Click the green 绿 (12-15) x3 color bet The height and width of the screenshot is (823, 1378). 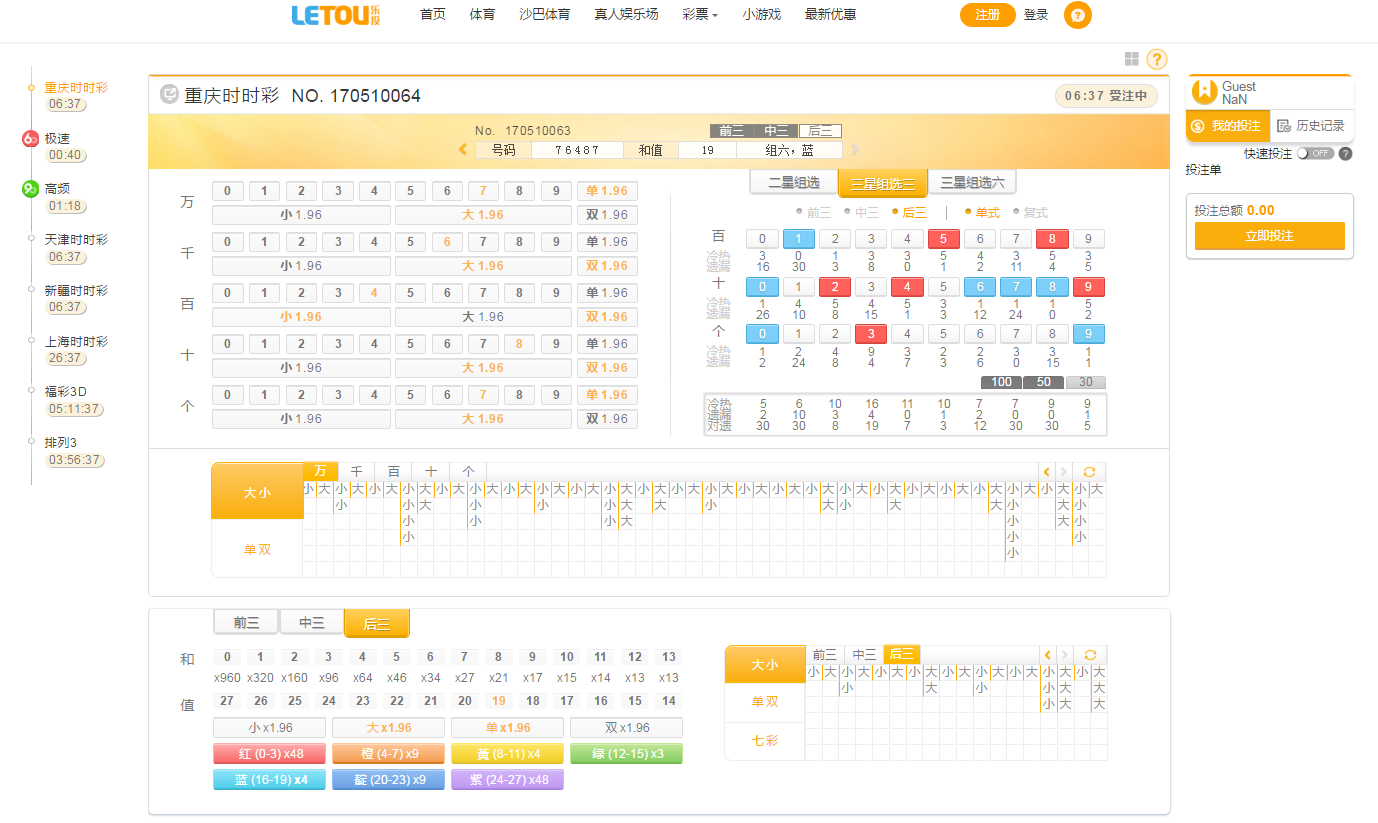pyautogui.click(x=626, y=754)
